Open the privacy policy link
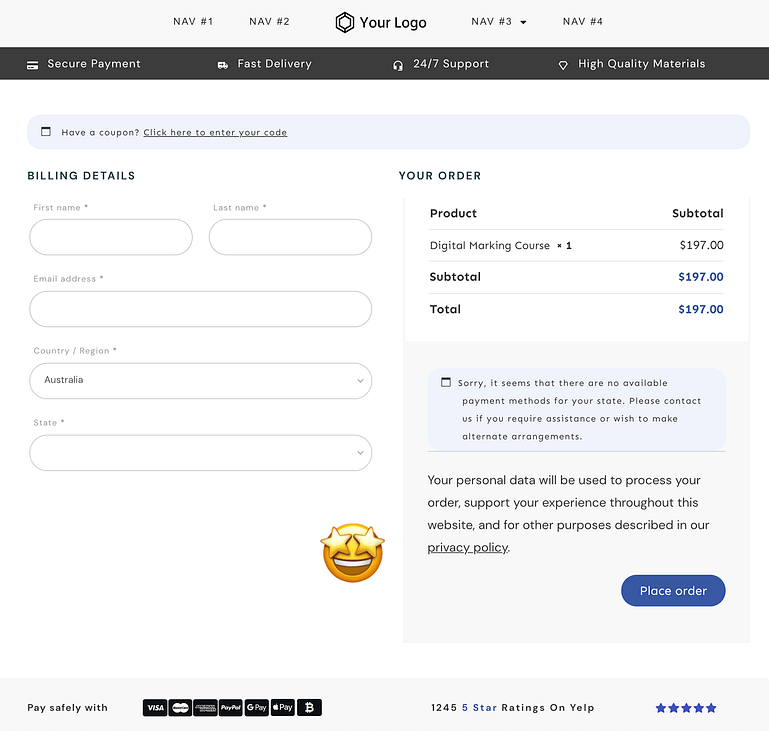Image resolution: width=769 pixels, height=731 pixels. pyautogui.click(x=467, y=548)
